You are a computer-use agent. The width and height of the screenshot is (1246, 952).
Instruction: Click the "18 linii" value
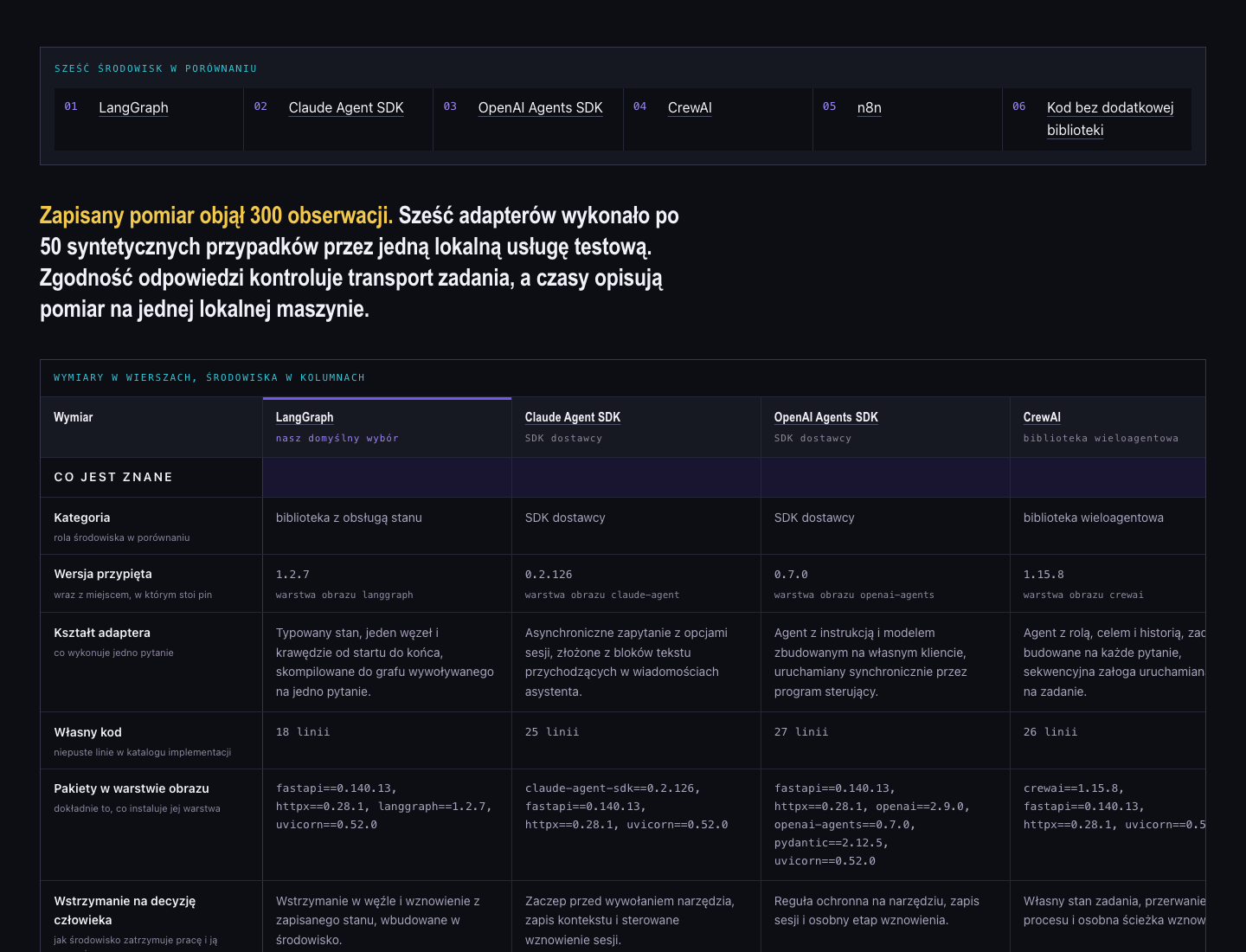pos(303,732)
